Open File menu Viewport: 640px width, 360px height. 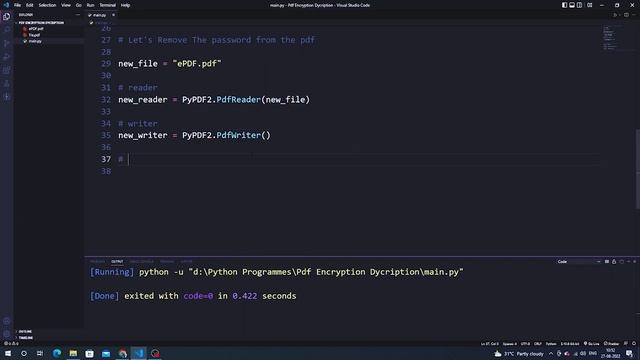(x=17, y=5)
